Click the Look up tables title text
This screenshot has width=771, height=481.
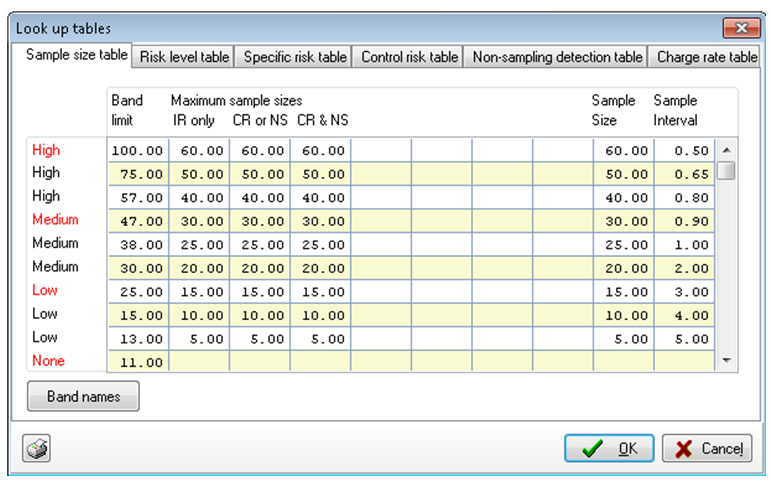[63, 29]
